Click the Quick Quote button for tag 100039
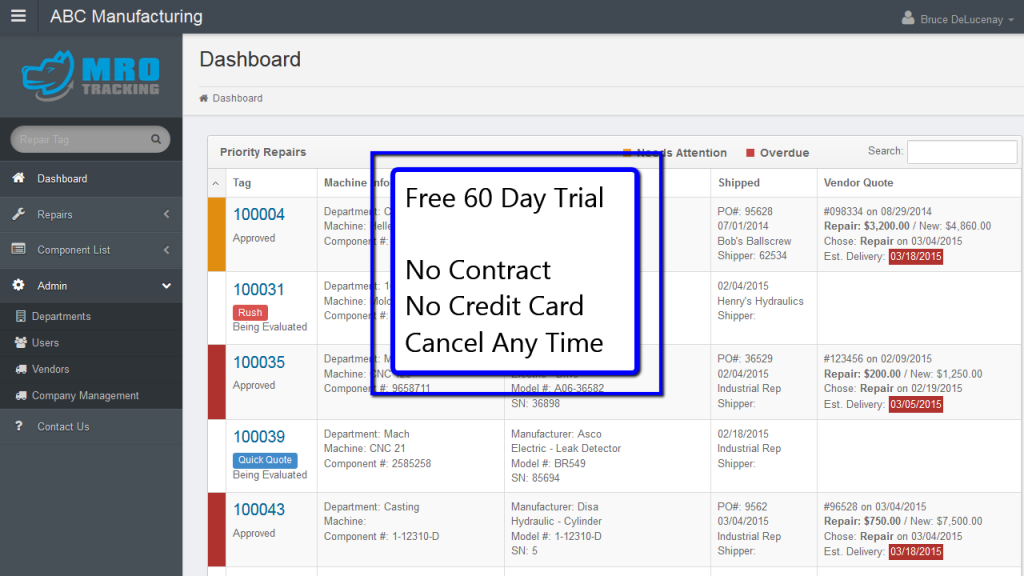This screenshot has width=1024, height=576. pos(264,460)
